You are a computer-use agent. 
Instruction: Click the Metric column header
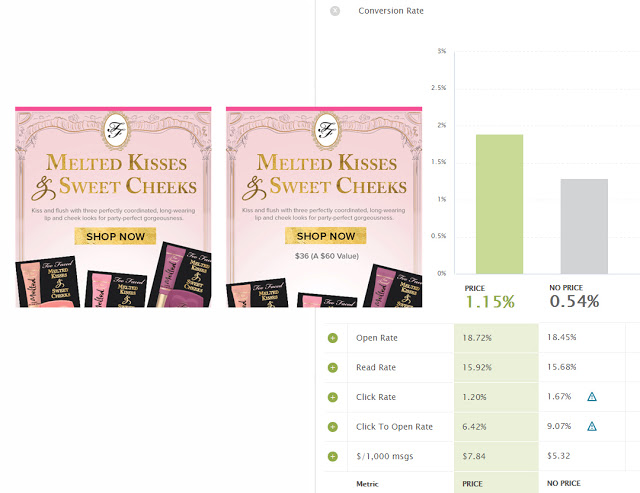tap(367, 484)
